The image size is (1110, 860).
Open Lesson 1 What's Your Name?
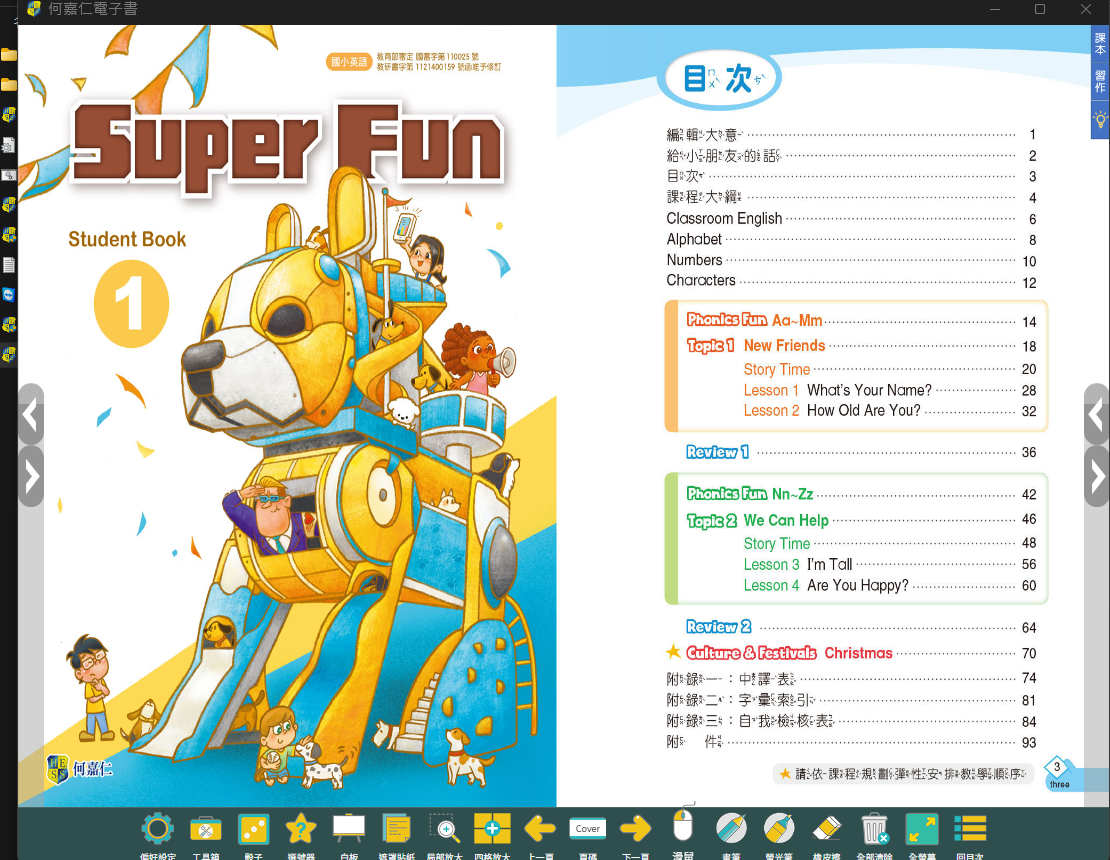pos(890,391)
